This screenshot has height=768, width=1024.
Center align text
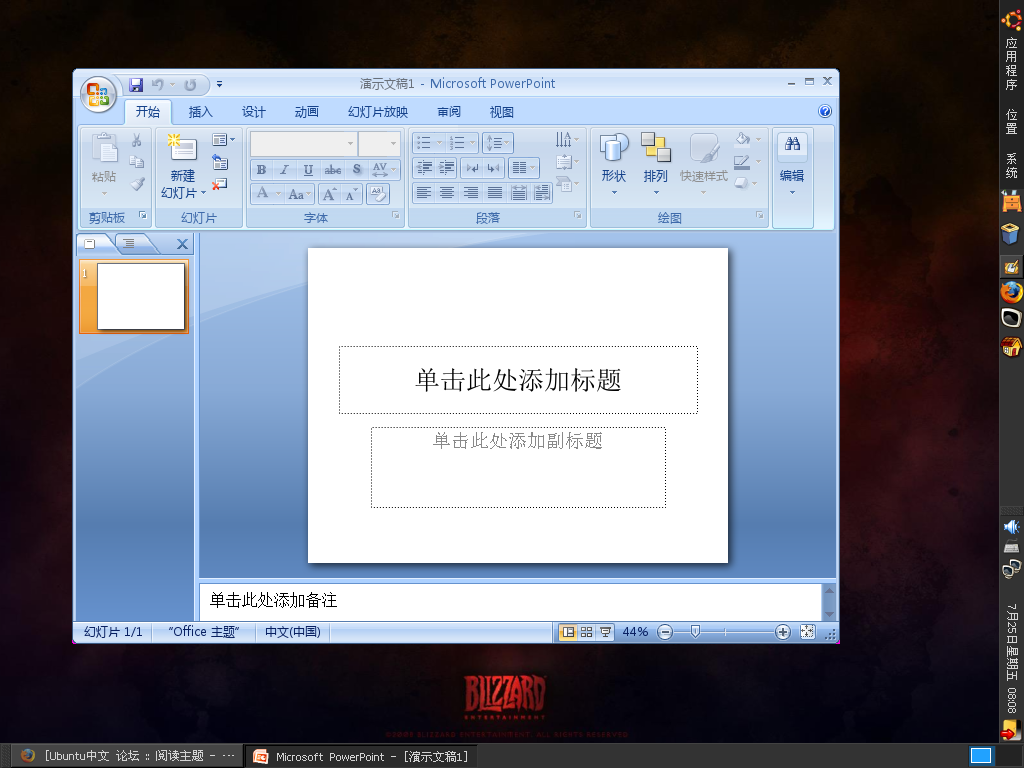point(447,193)
